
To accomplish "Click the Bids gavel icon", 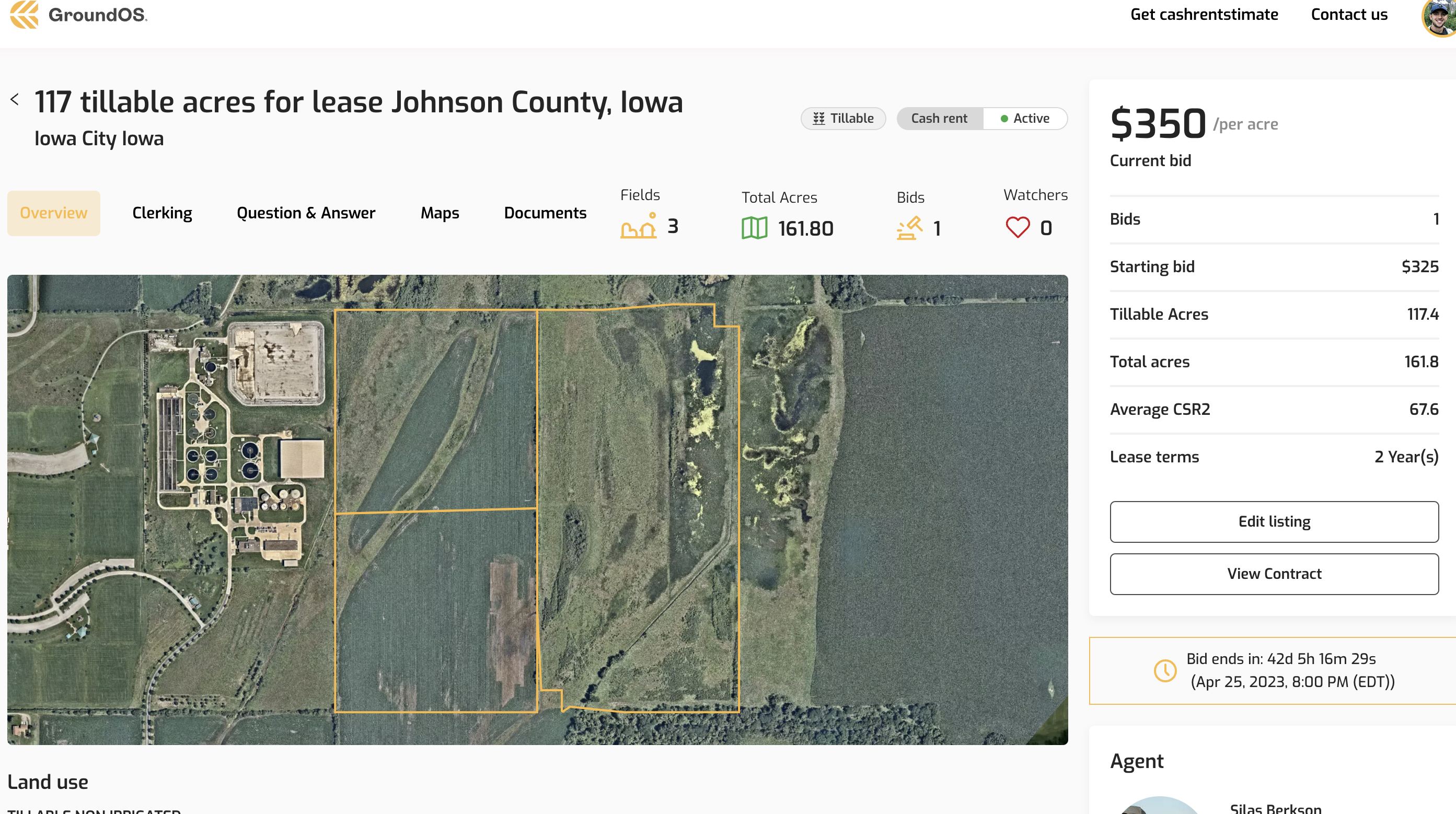I will pos(909,228).
